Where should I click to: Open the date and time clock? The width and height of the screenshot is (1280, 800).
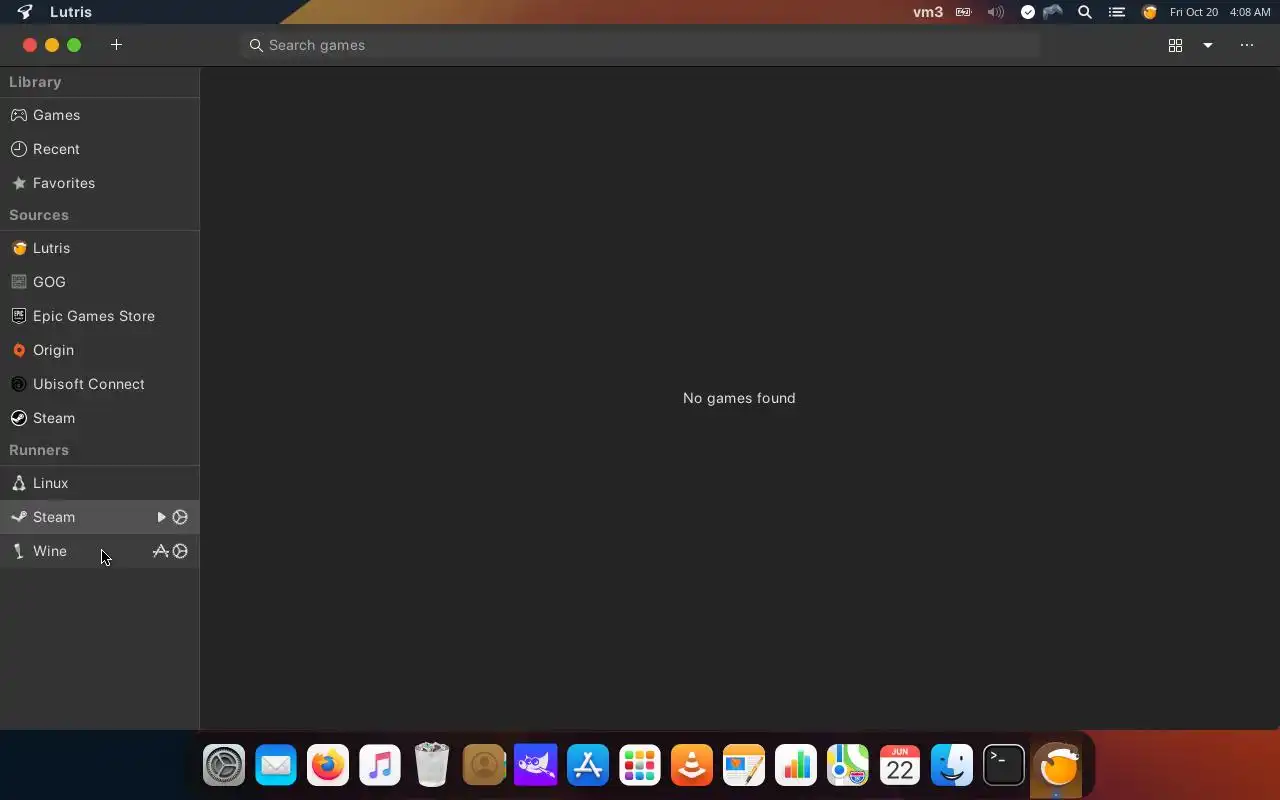pos(1220,12)
